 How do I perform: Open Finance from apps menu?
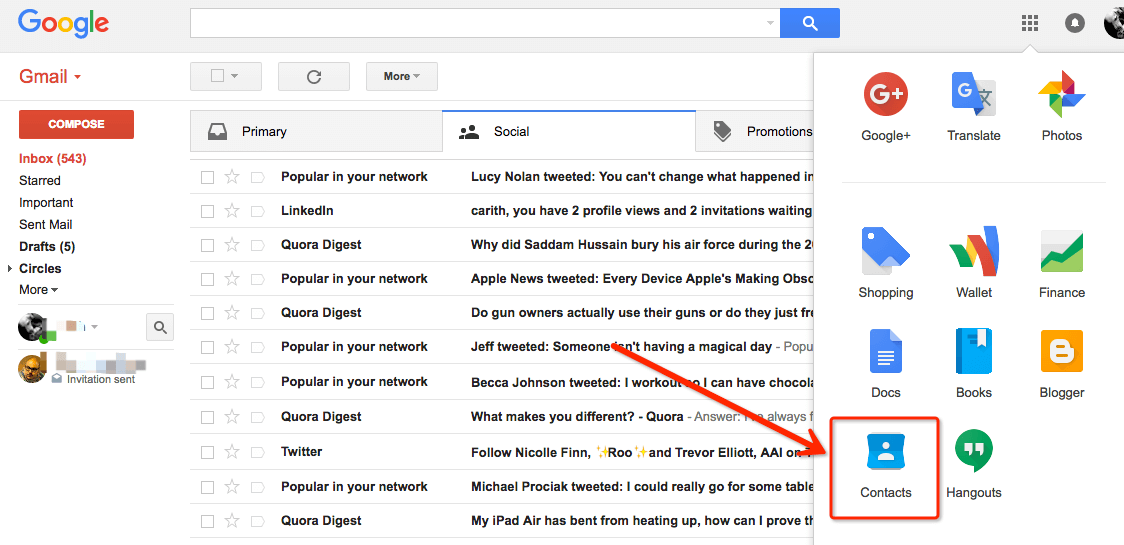[x=1062, y=263]
